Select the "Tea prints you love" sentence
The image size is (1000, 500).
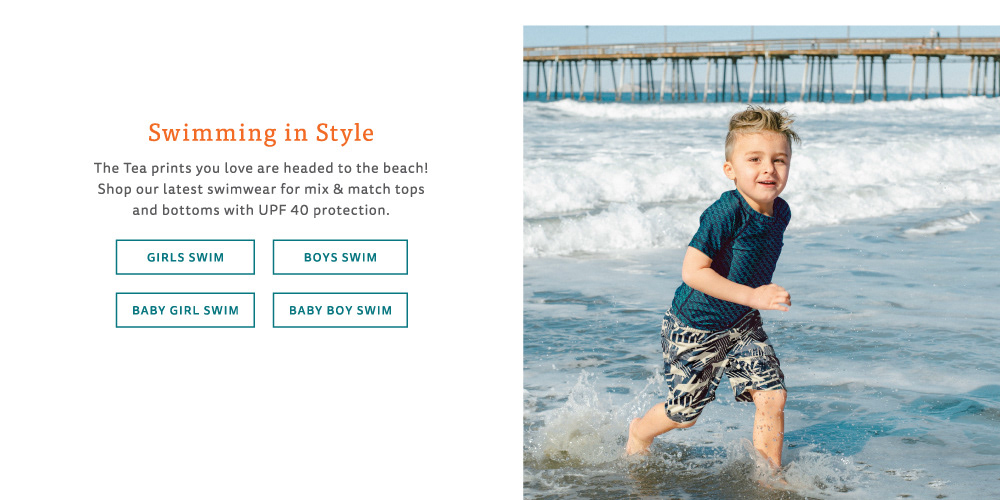(261, 168)
